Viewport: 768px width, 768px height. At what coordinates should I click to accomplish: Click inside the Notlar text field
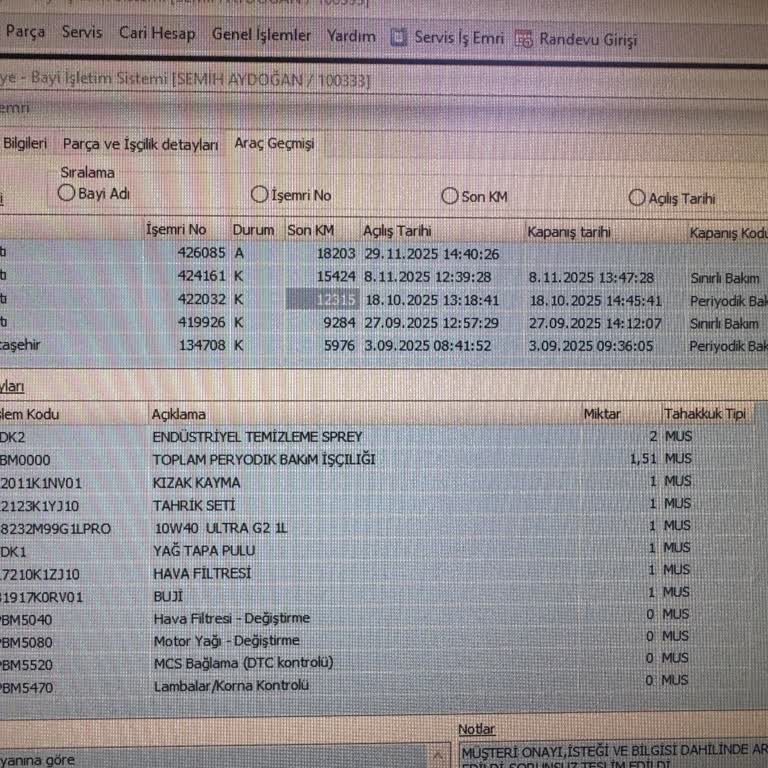click(x=614, y=755)
